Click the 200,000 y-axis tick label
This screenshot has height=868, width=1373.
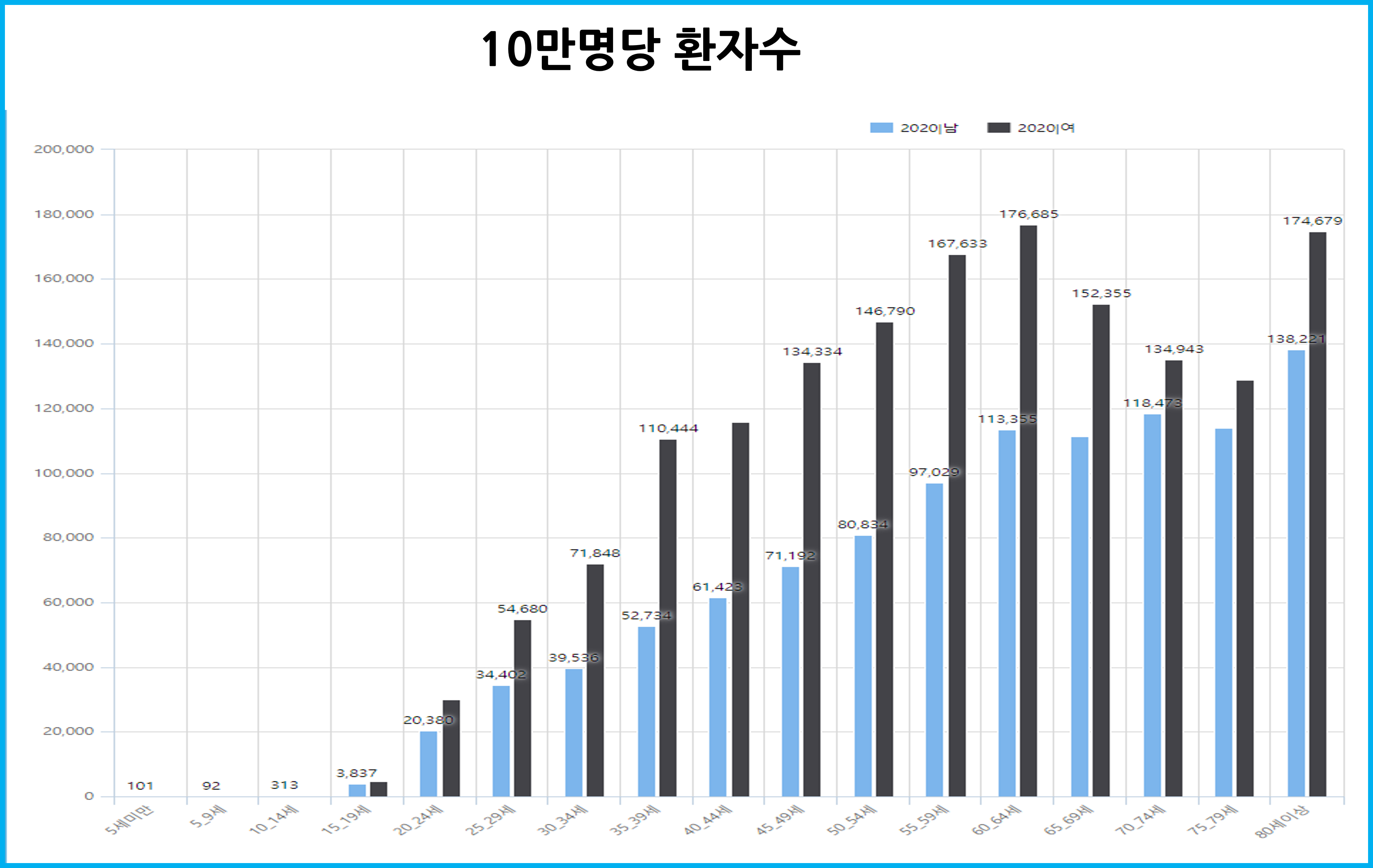point(63,149)
